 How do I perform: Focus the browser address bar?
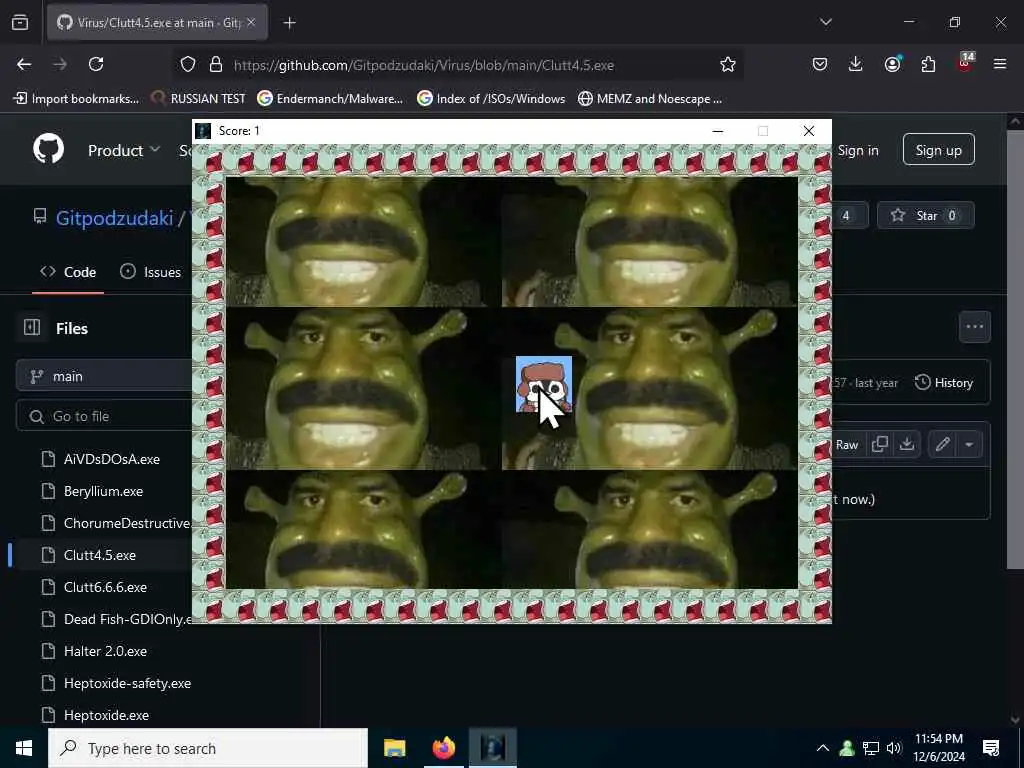(457, 65)
